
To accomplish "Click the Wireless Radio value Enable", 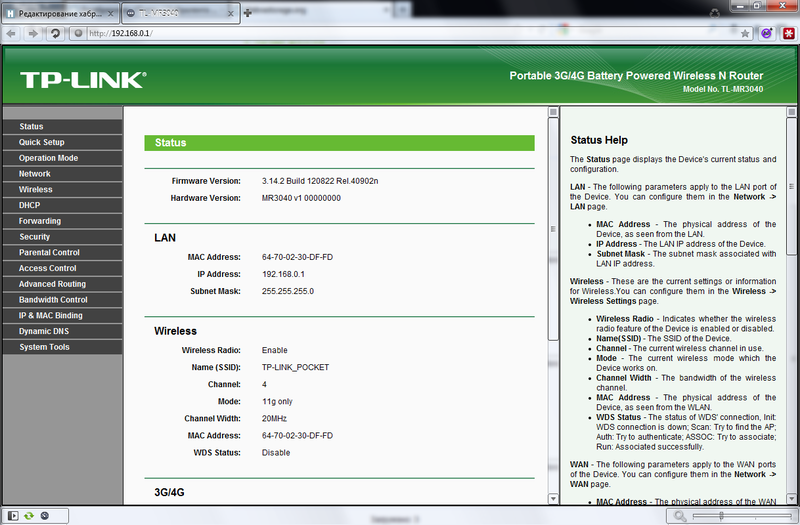I will pyautogui.click(x=274, y=351).
